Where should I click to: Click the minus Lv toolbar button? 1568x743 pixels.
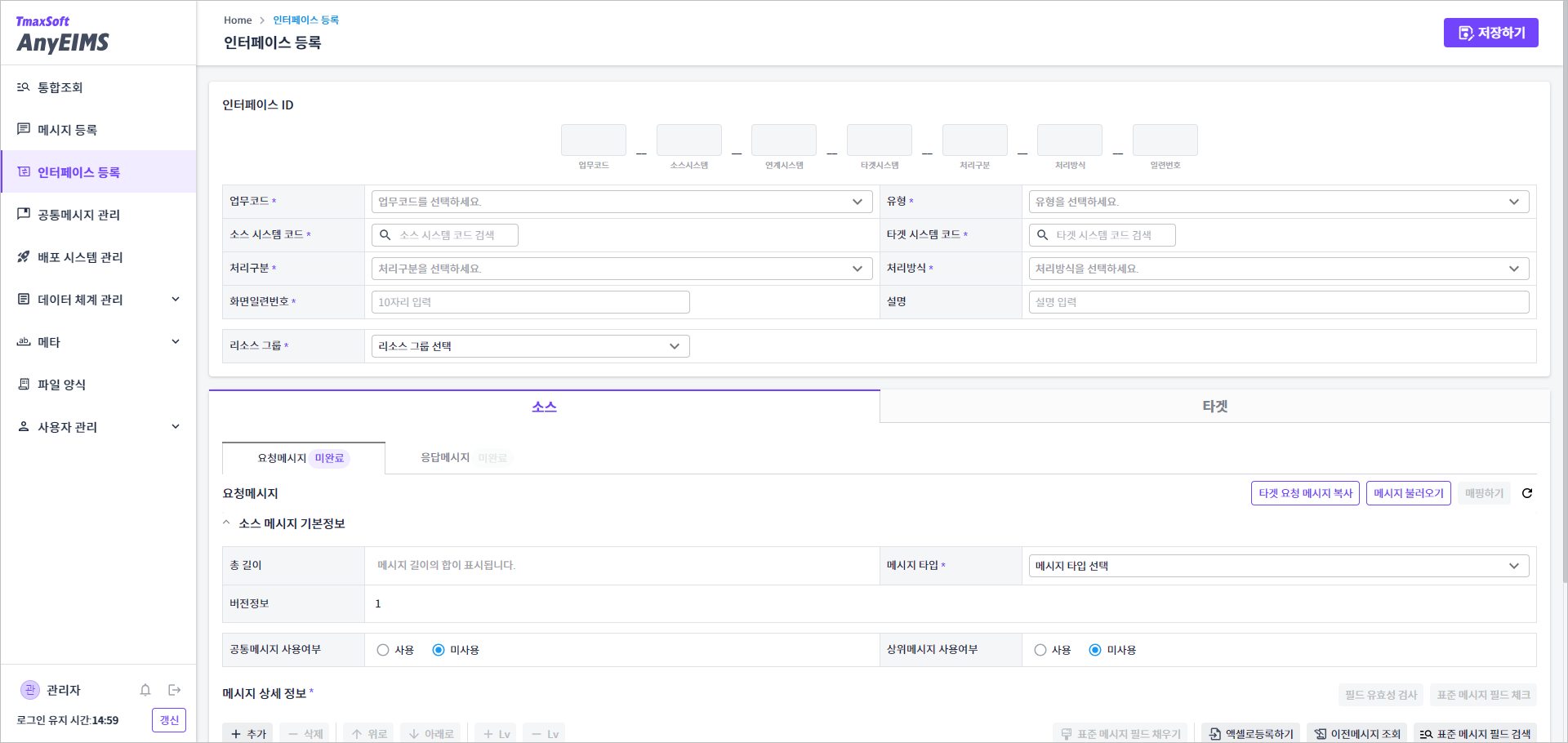click(544, 733)
